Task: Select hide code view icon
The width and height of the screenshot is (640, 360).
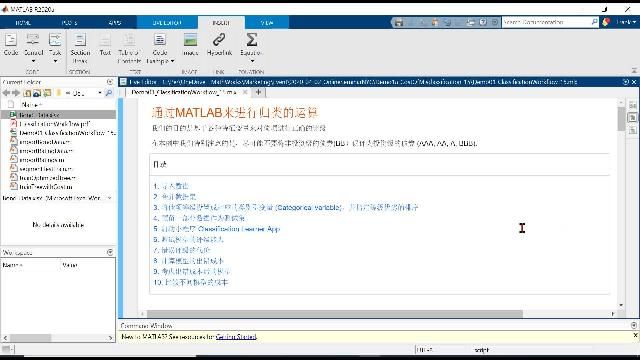Action: tap(633, 130)
